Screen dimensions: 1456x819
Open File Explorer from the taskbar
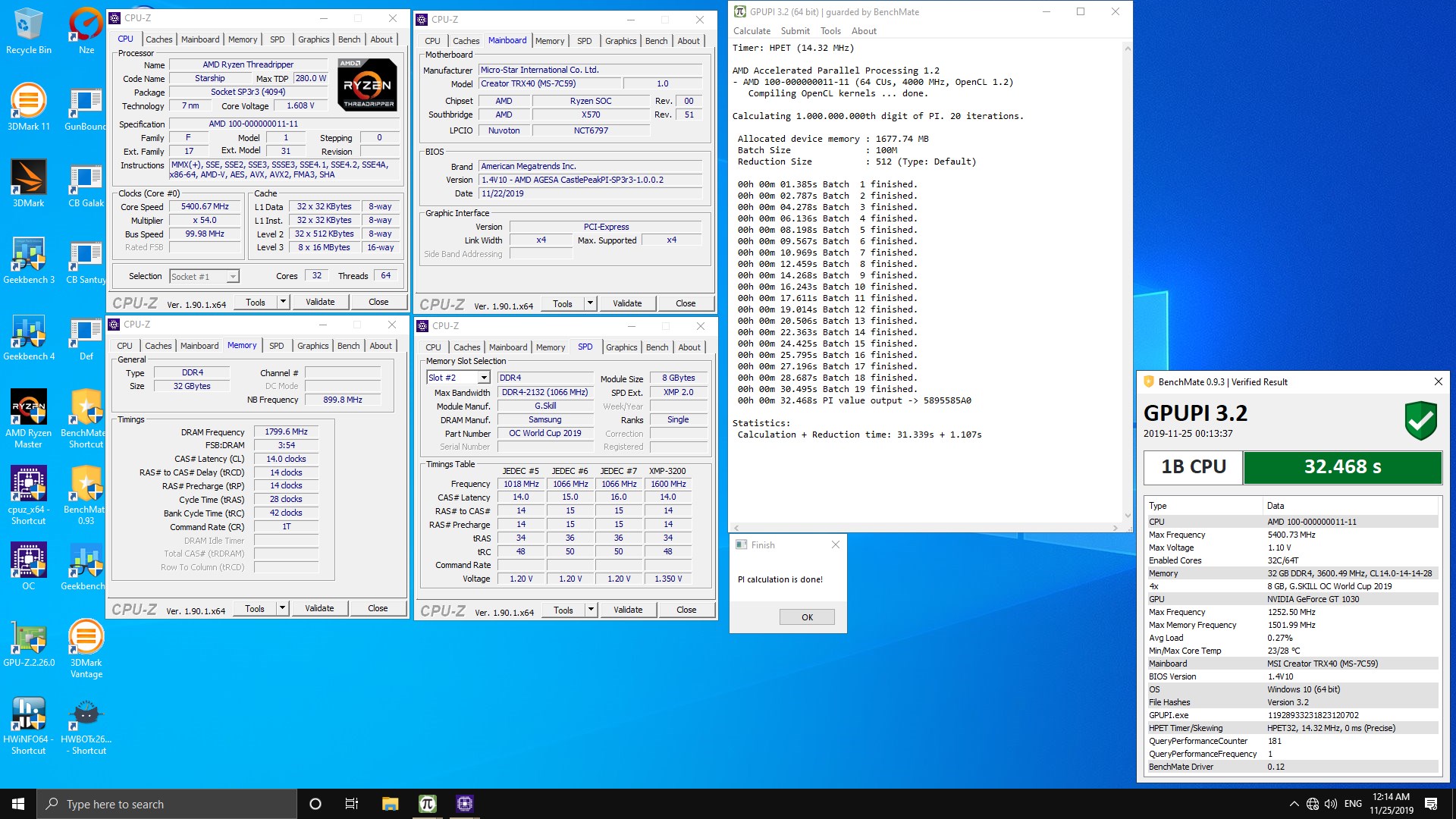pos(390,804)
